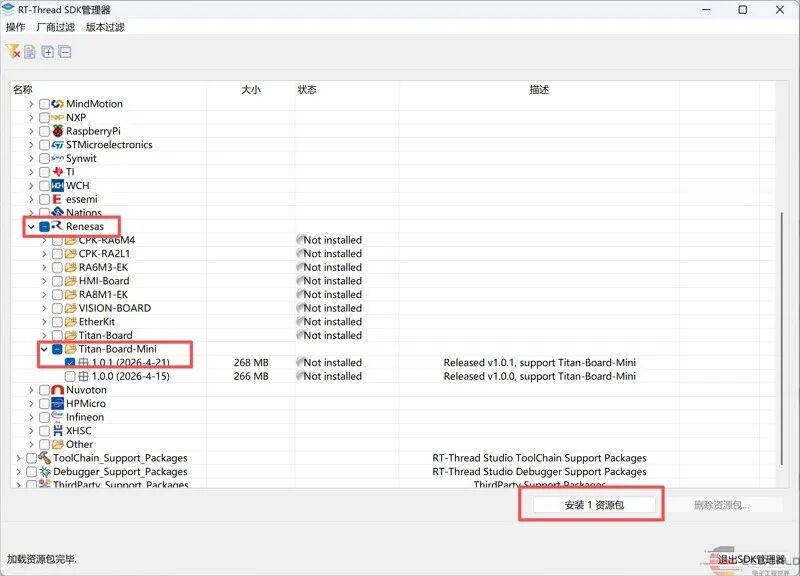Expand the Debugger_Support_Packages node
Screen dimensions: 800x576
point(18,471)
